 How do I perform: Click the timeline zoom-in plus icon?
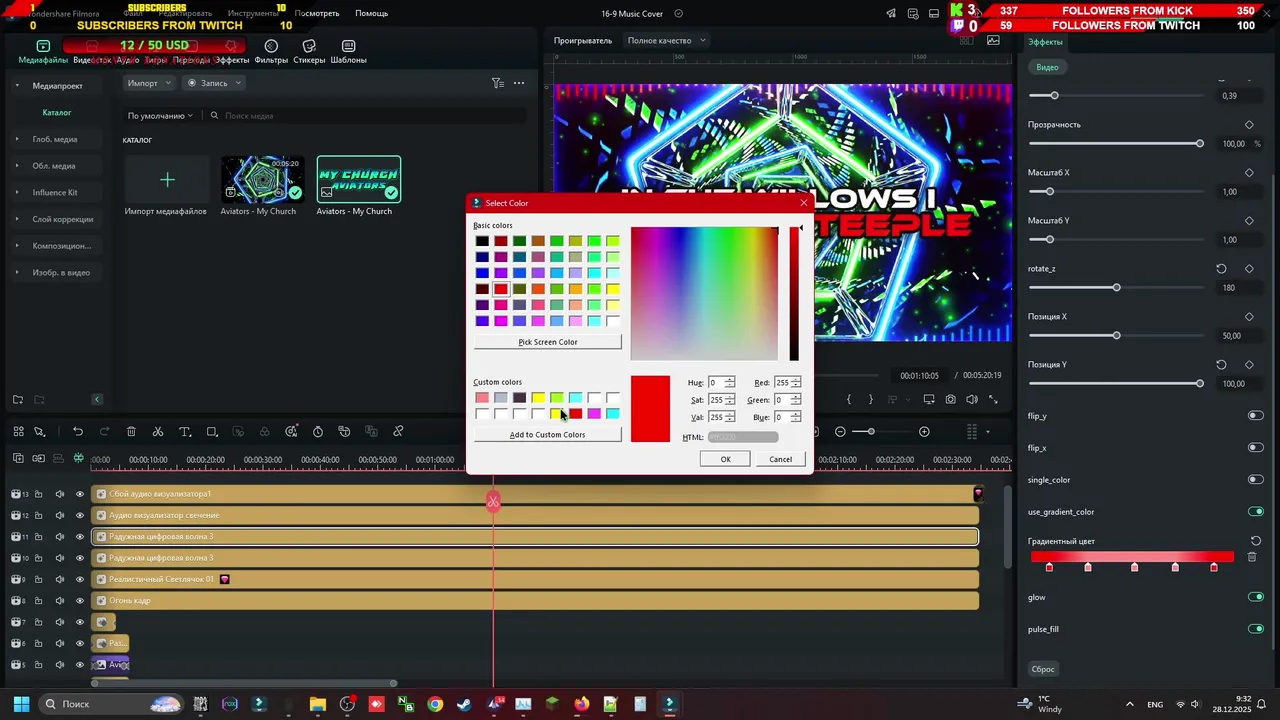[924, 432]
